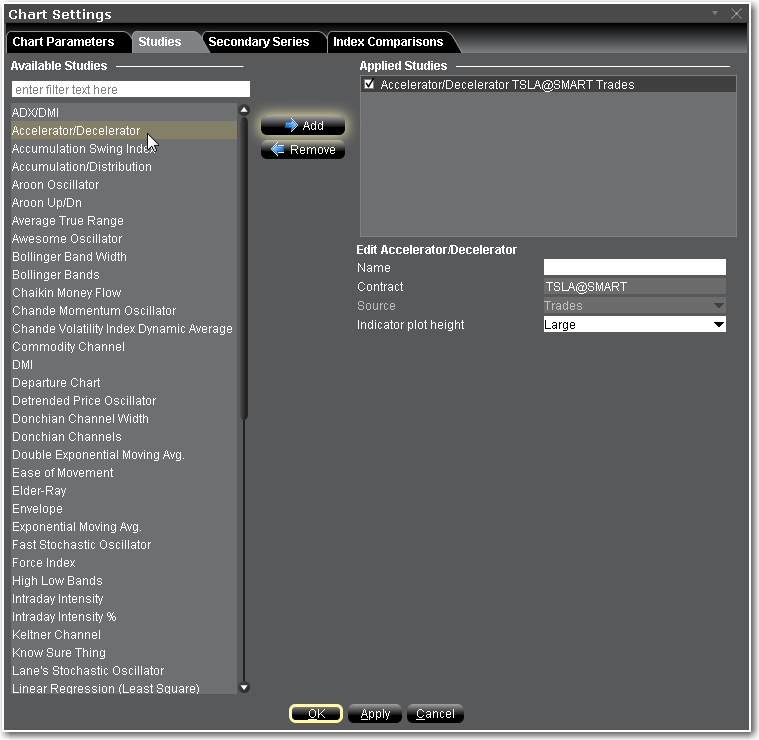The image size is (759, 740).
Task: Open the disabled Source Trades dropdown
Action: [x=717, y=306]
